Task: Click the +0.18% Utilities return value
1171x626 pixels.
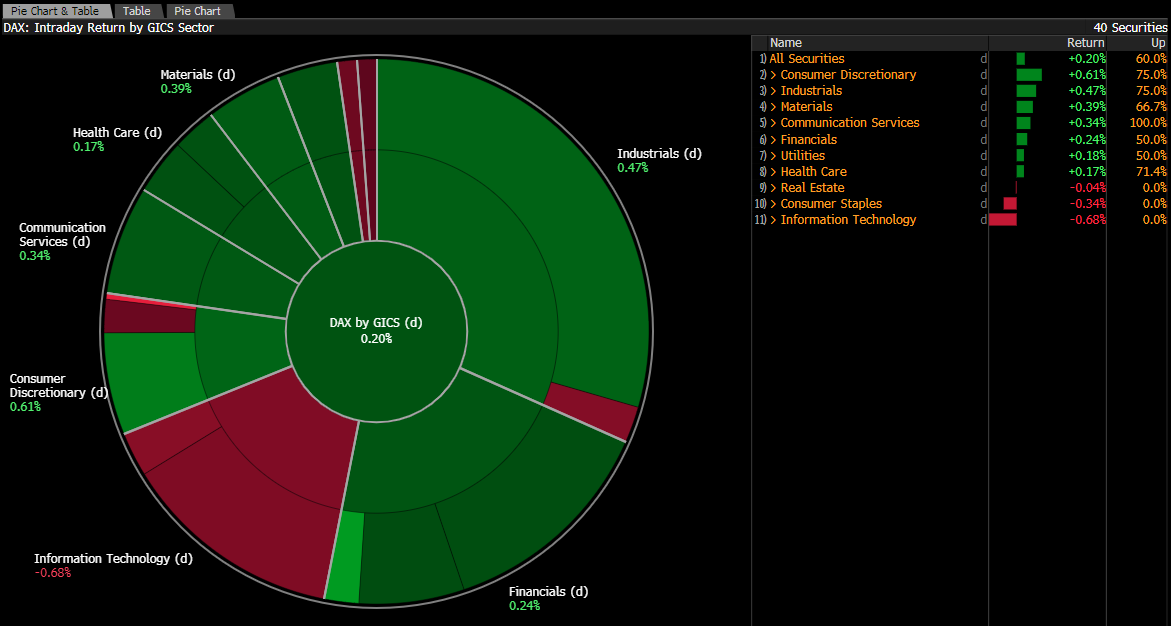Action: (x=1087, y=155)
